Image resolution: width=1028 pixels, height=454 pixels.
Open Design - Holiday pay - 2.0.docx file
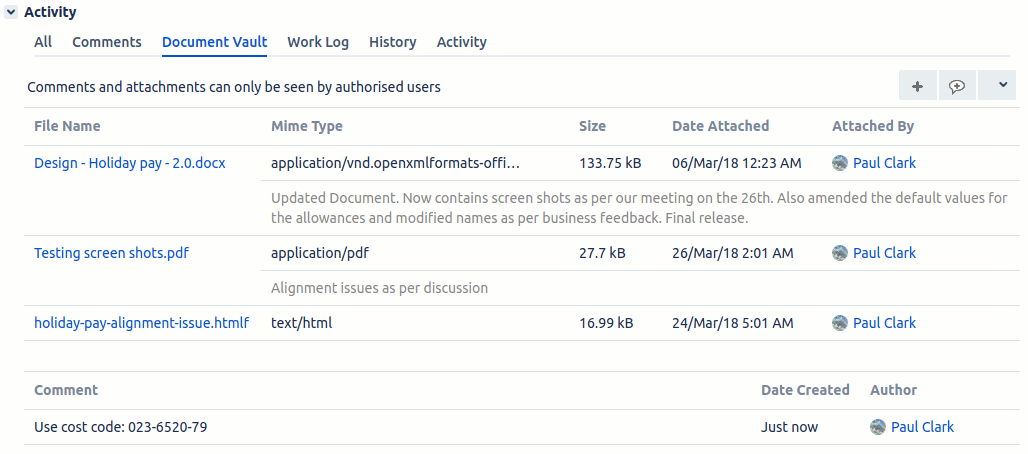coord(130,163)
